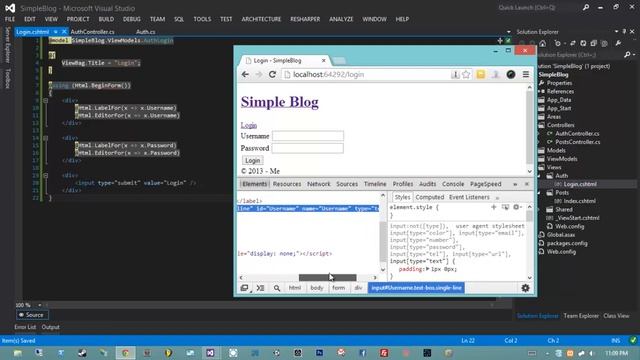The height and width of the screenshot is (360, 640).
Task: Open the FILE menu
Action: 10,19
